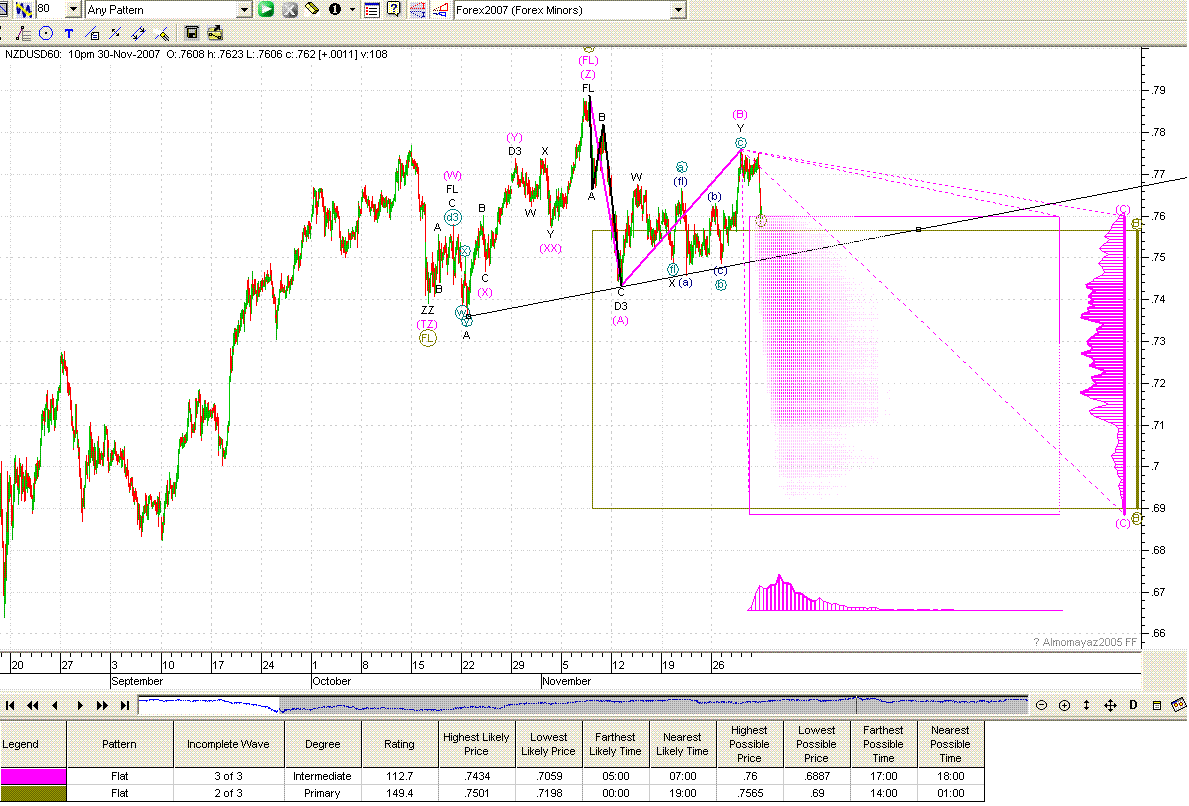Viewport: 1189px width, 806px height.
Task: Jump to last bar playback button
Action: (x=125, y=705)
